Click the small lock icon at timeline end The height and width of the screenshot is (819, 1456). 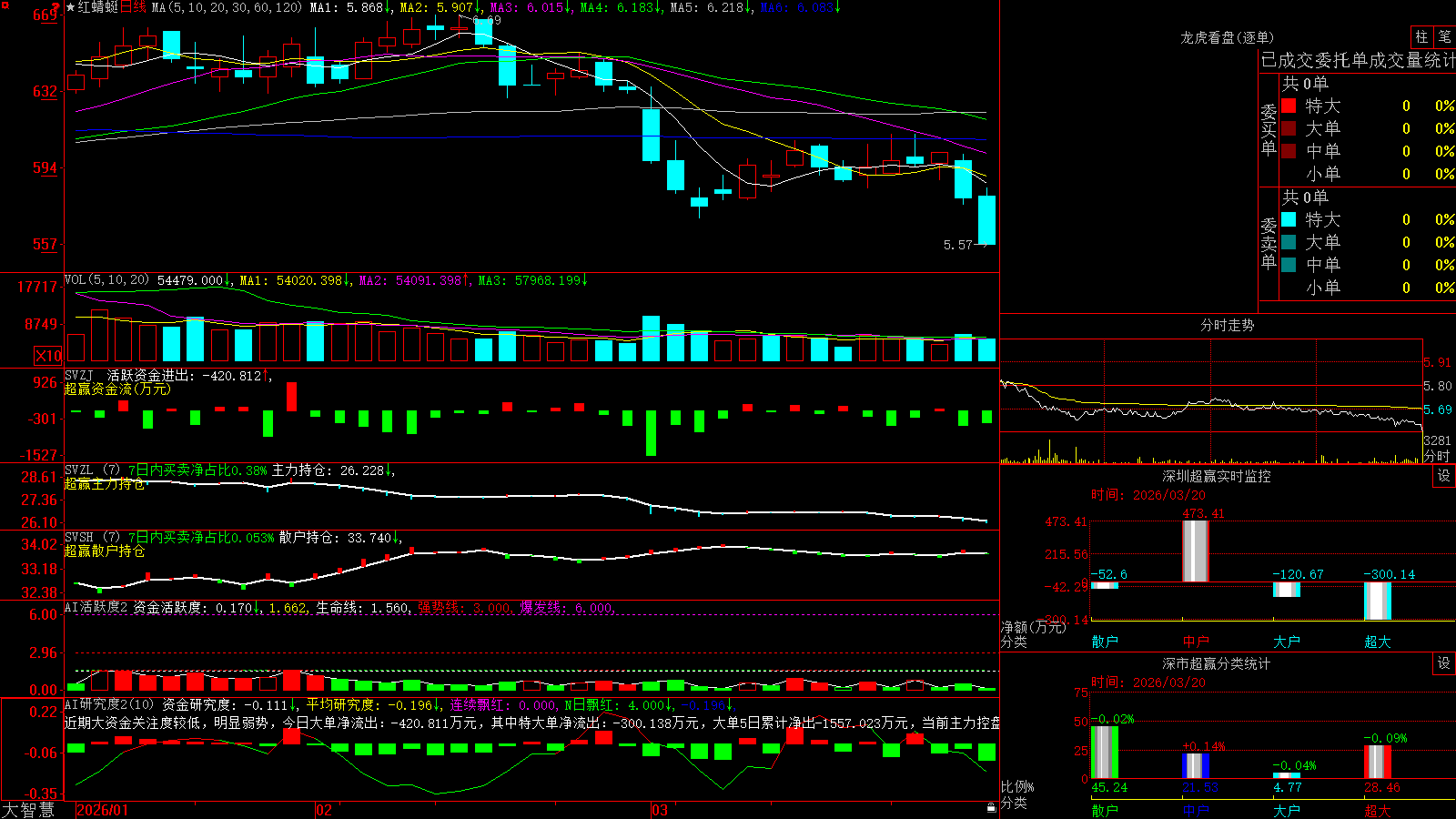991,807
